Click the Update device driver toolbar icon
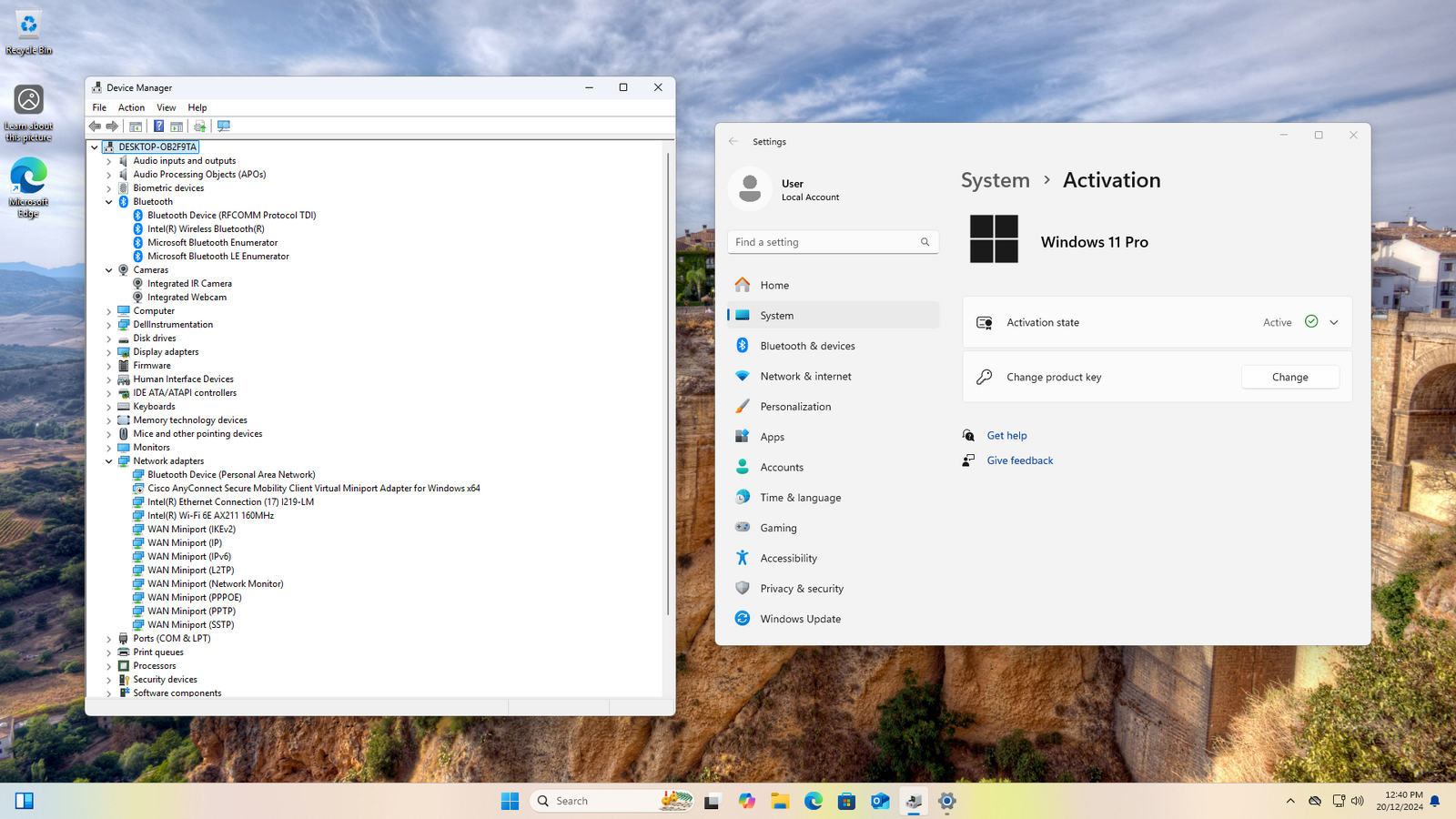The image size is (1456, 819). pyautogui.click(x=200, y=126)
